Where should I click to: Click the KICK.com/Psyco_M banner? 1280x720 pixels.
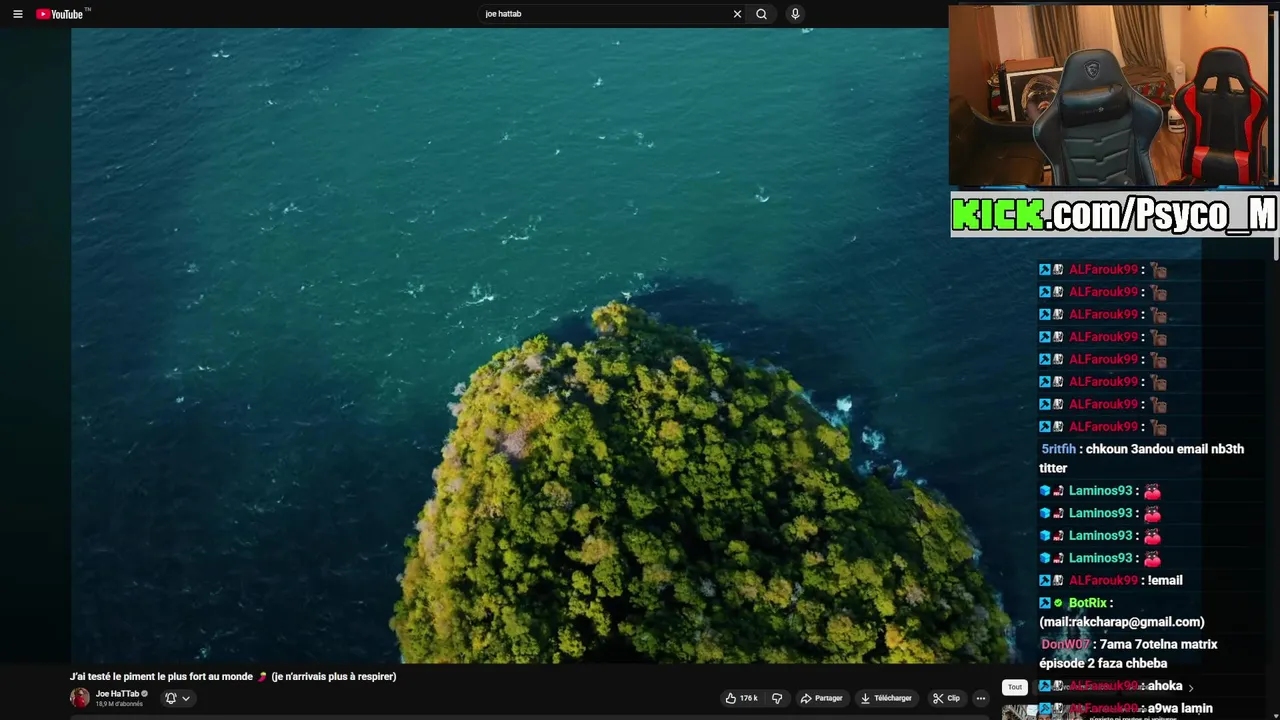tap(1114, 214)
